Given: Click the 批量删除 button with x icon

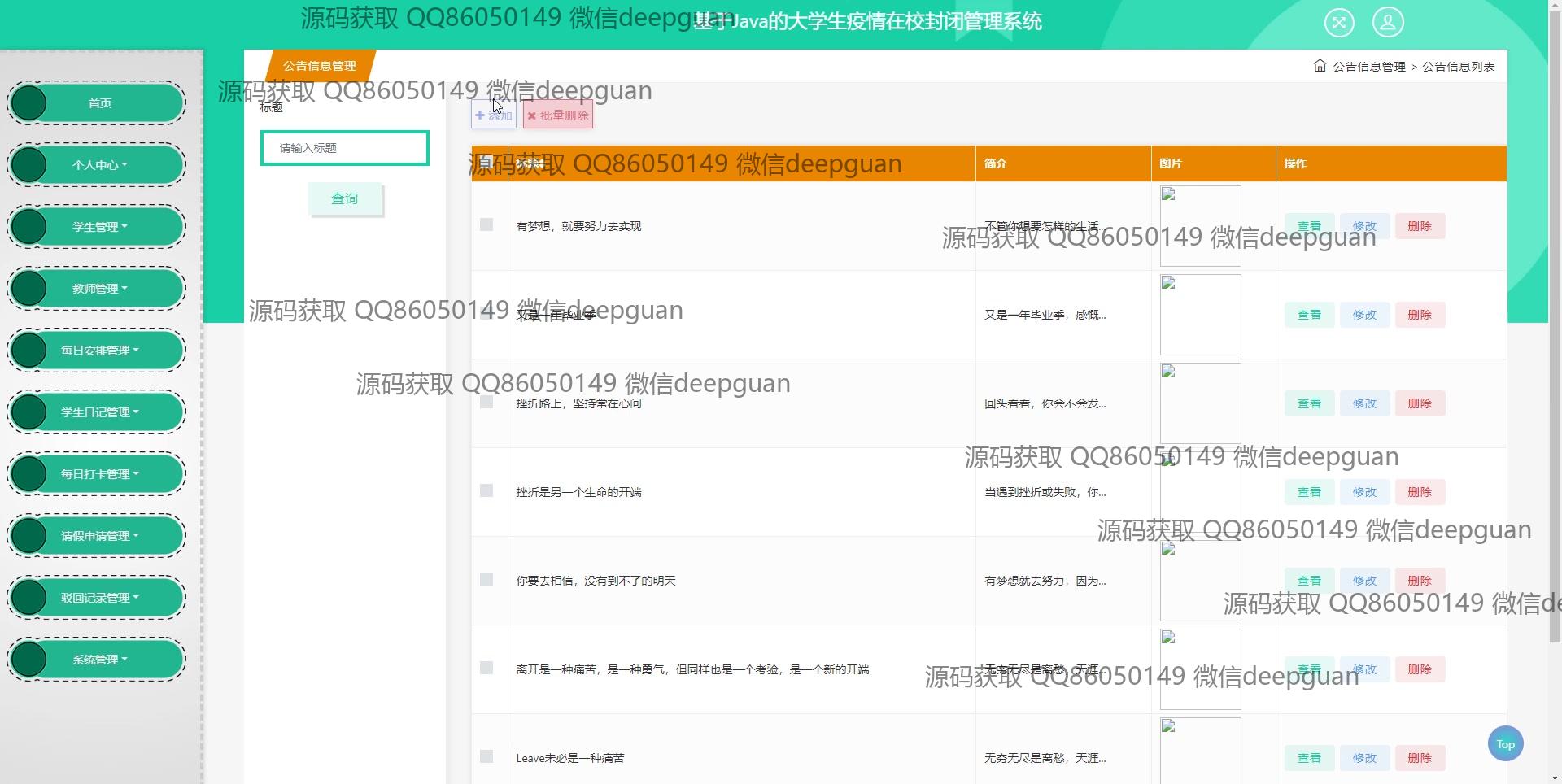Looking at the screenshot, I should [x=558, y=115].
